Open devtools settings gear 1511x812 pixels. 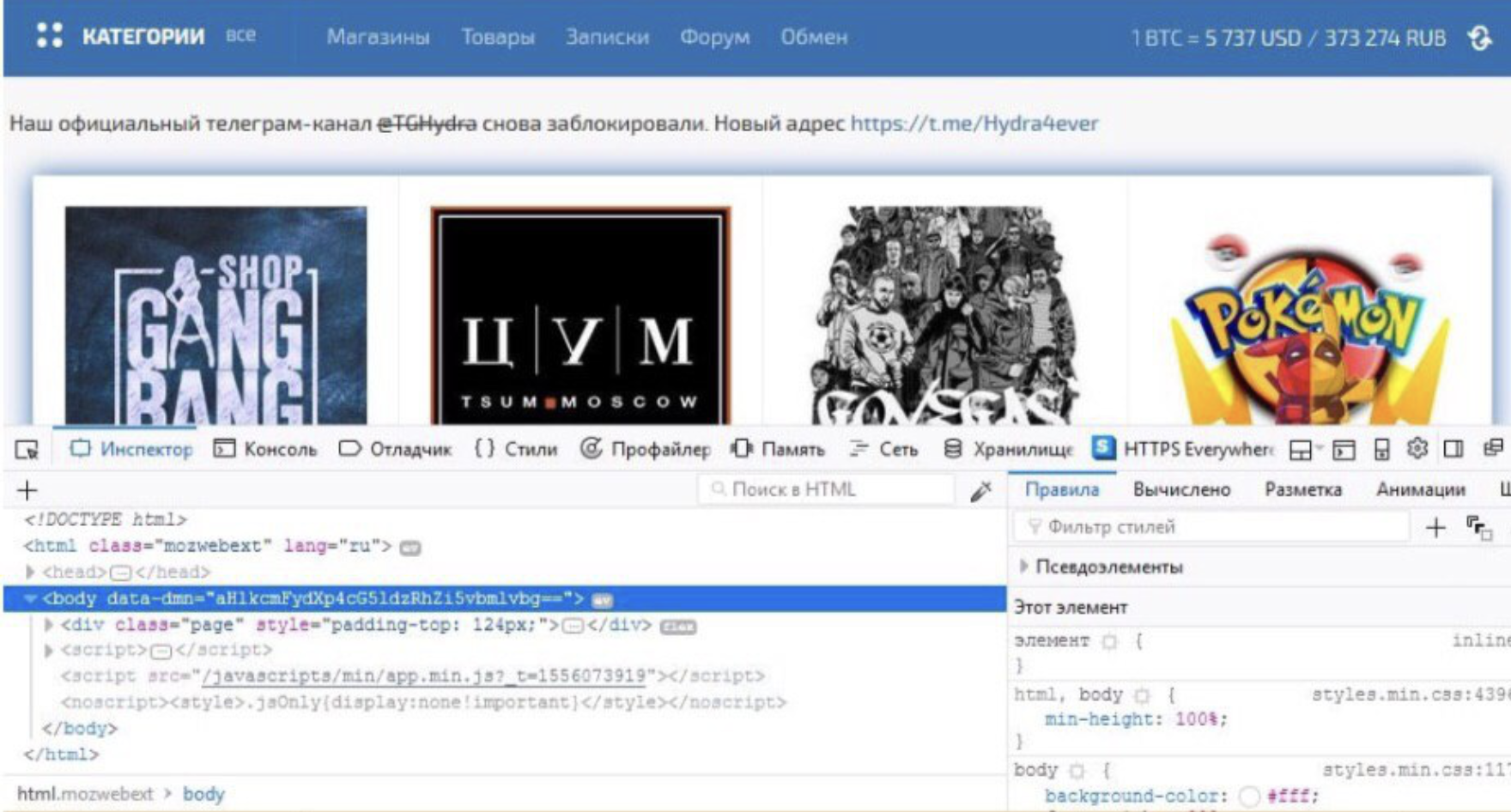(1417, 448)
